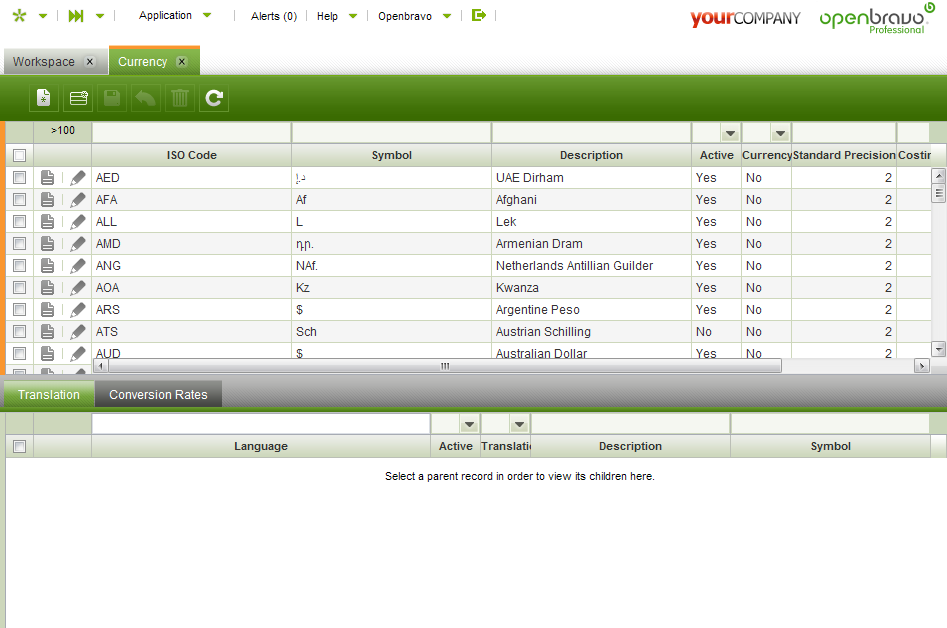The image size is (947, 628).
Task: Open Translation grid Active filter dropdown
Action: [469, 425]
